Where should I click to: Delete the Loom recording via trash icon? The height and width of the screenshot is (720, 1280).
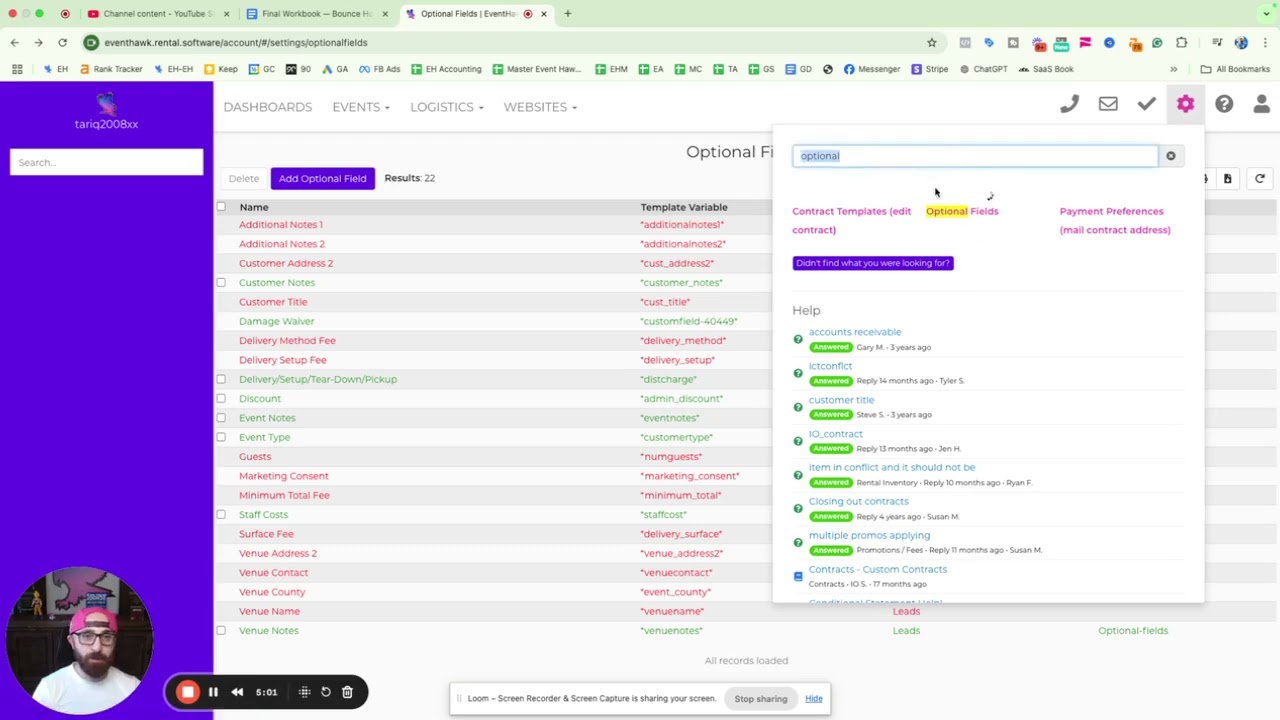(x=347, y=692)
